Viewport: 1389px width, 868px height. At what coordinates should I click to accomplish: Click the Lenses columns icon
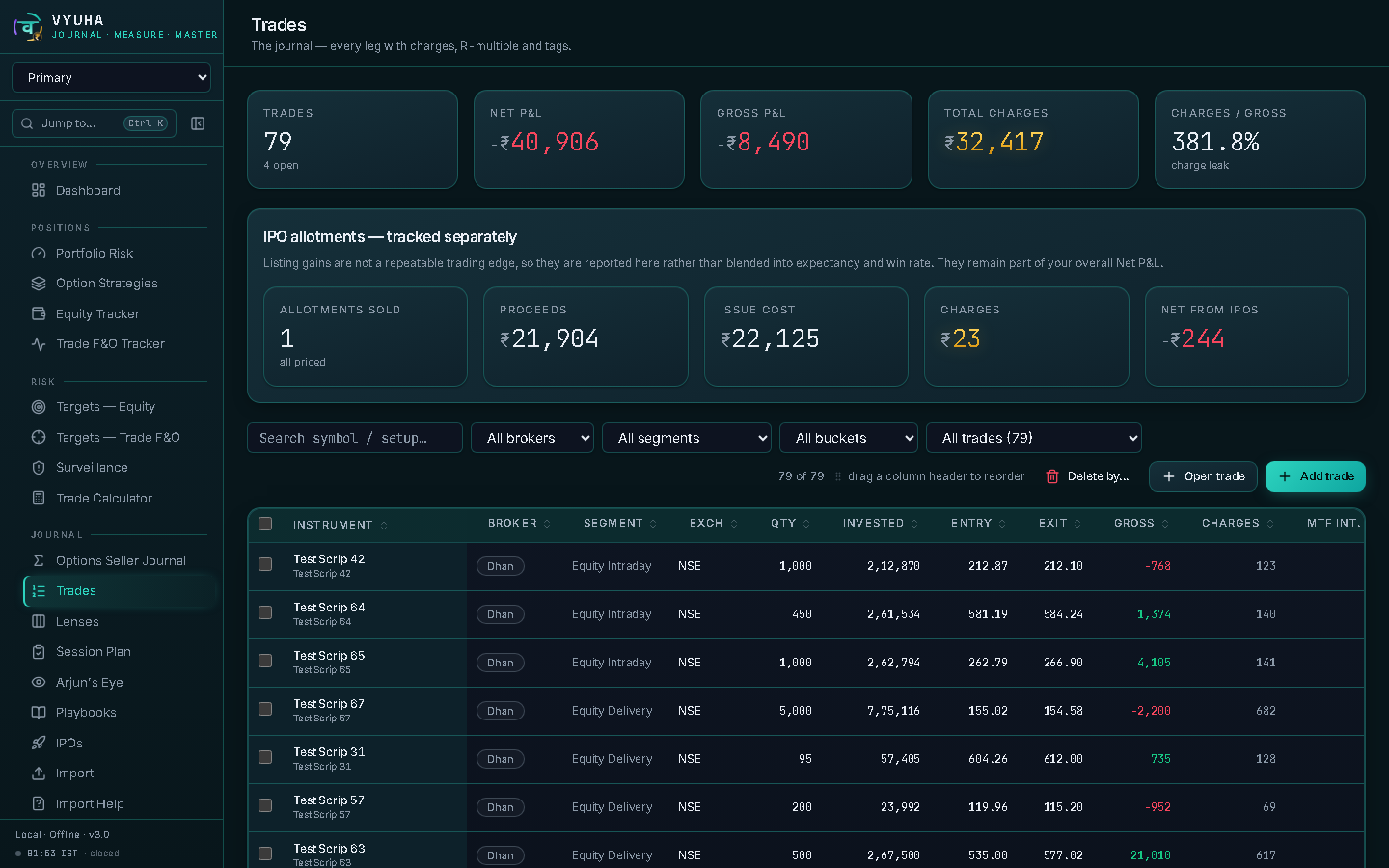(x=39, y=622)
